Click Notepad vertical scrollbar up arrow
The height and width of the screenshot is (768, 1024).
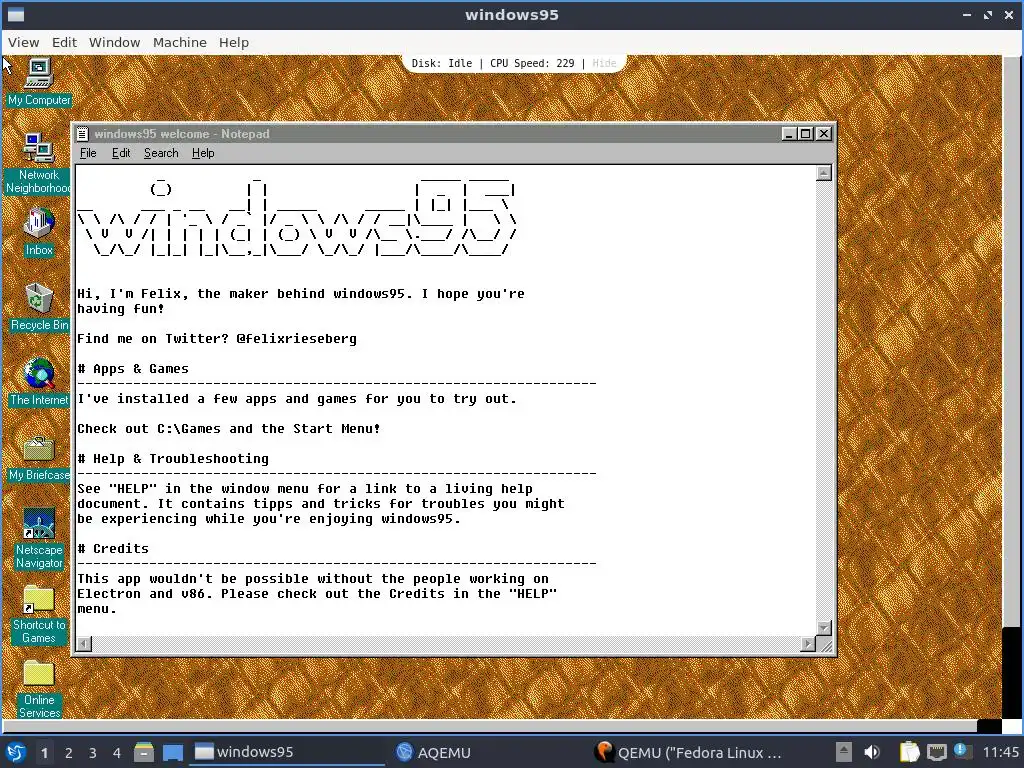tap(824, 173)
